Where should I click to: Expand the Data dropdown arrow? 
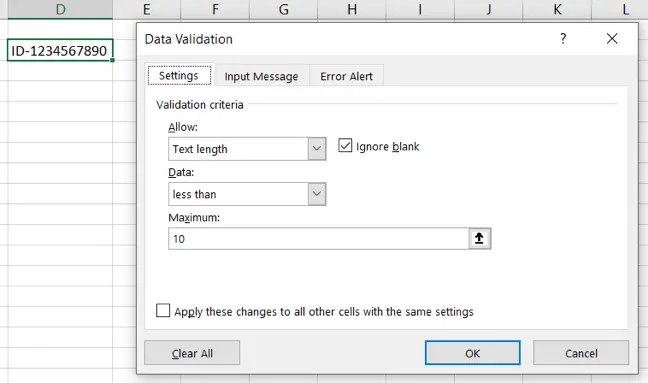(317, 194)
